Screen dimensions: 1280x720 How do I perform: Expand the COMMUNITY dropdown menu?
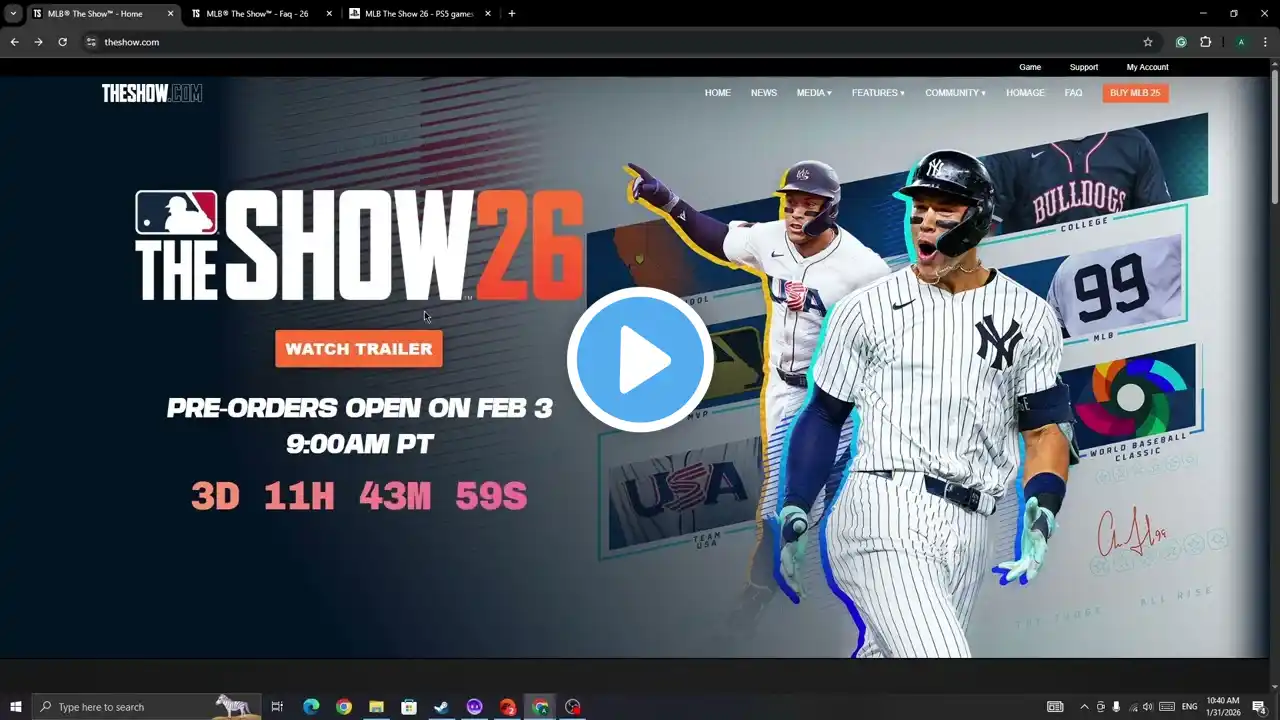click(x=955, y=93)
